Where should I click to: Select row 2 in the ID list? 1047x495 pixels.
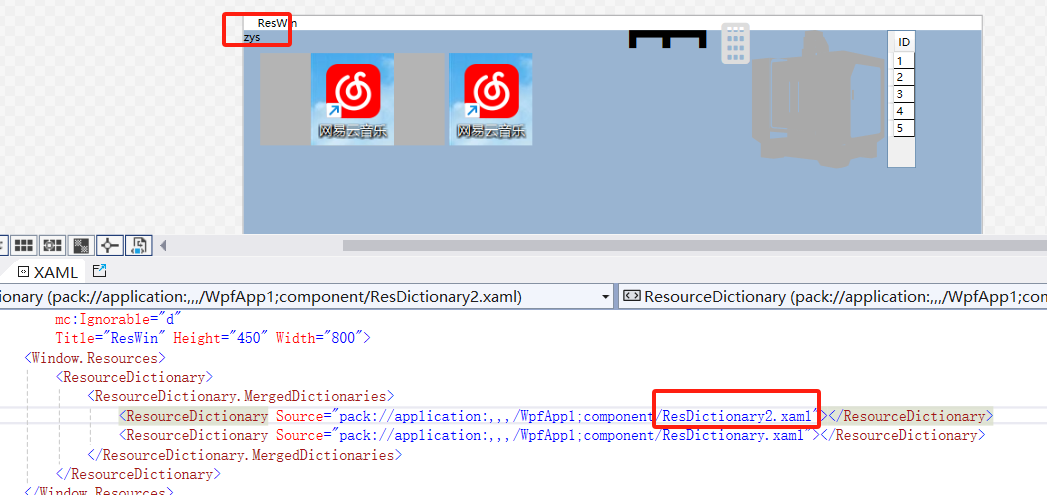(x=903, y=77)
